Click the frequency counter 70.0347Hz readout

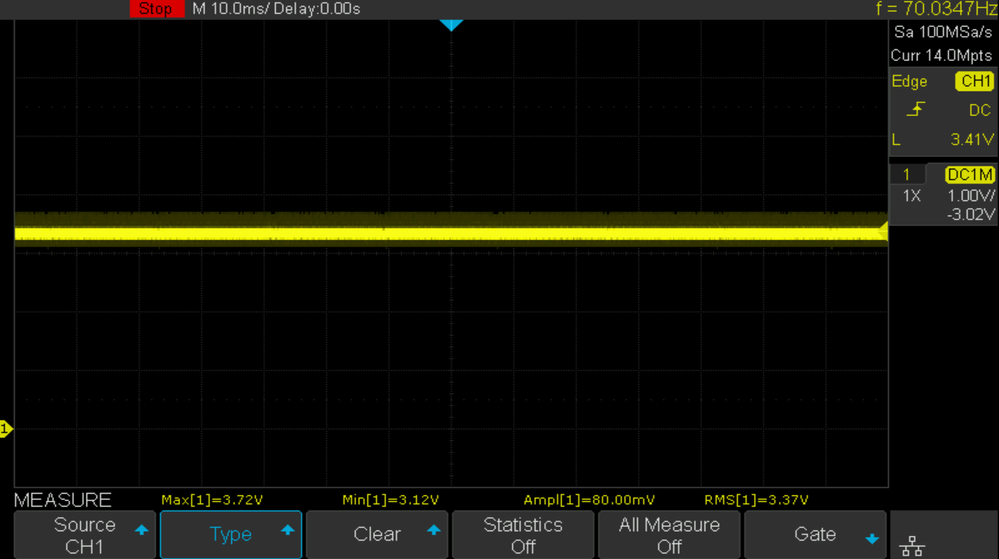[x=937, y=9]
